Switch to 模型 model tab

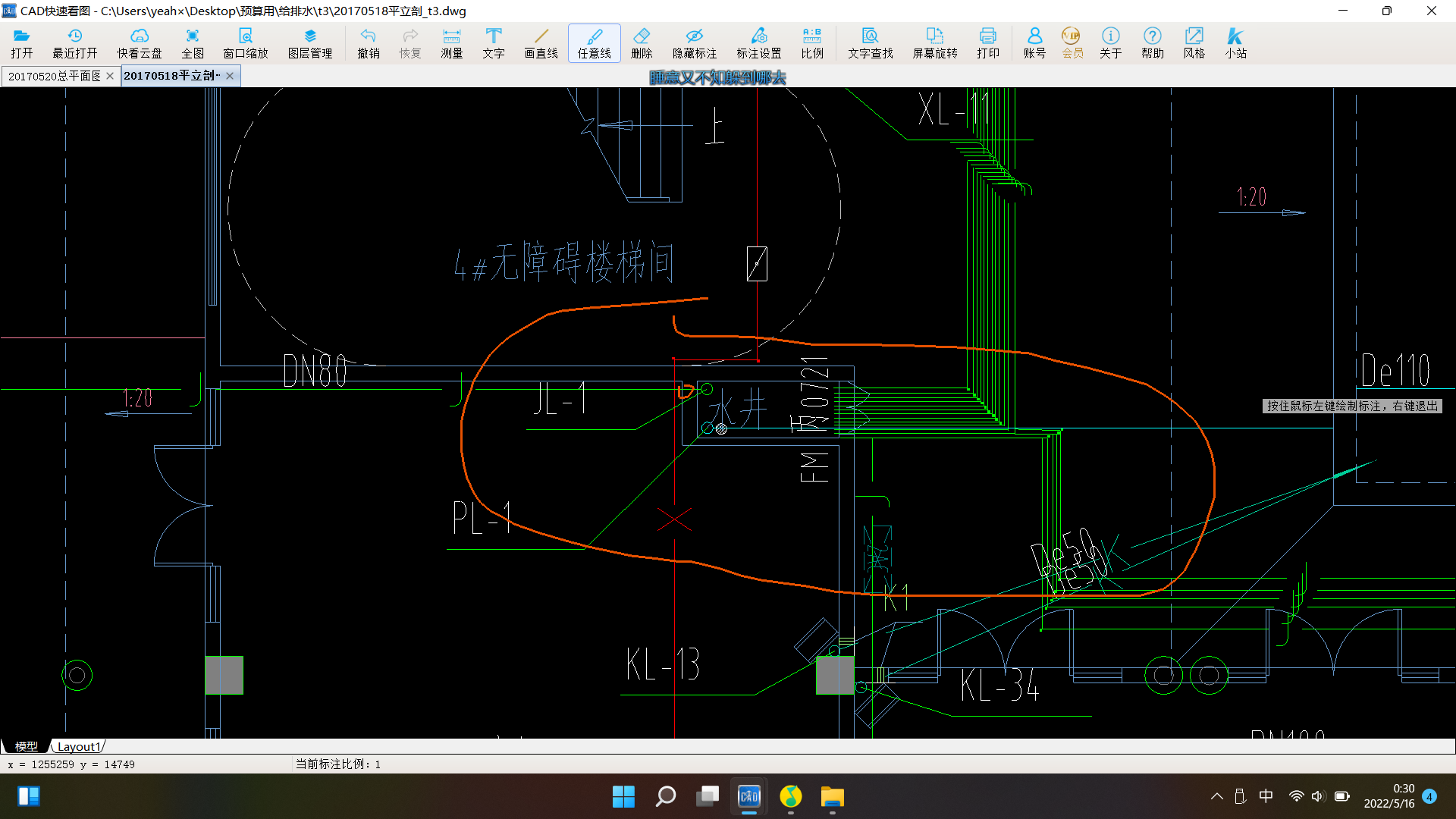pyautogui.click(x=27, y=746)
